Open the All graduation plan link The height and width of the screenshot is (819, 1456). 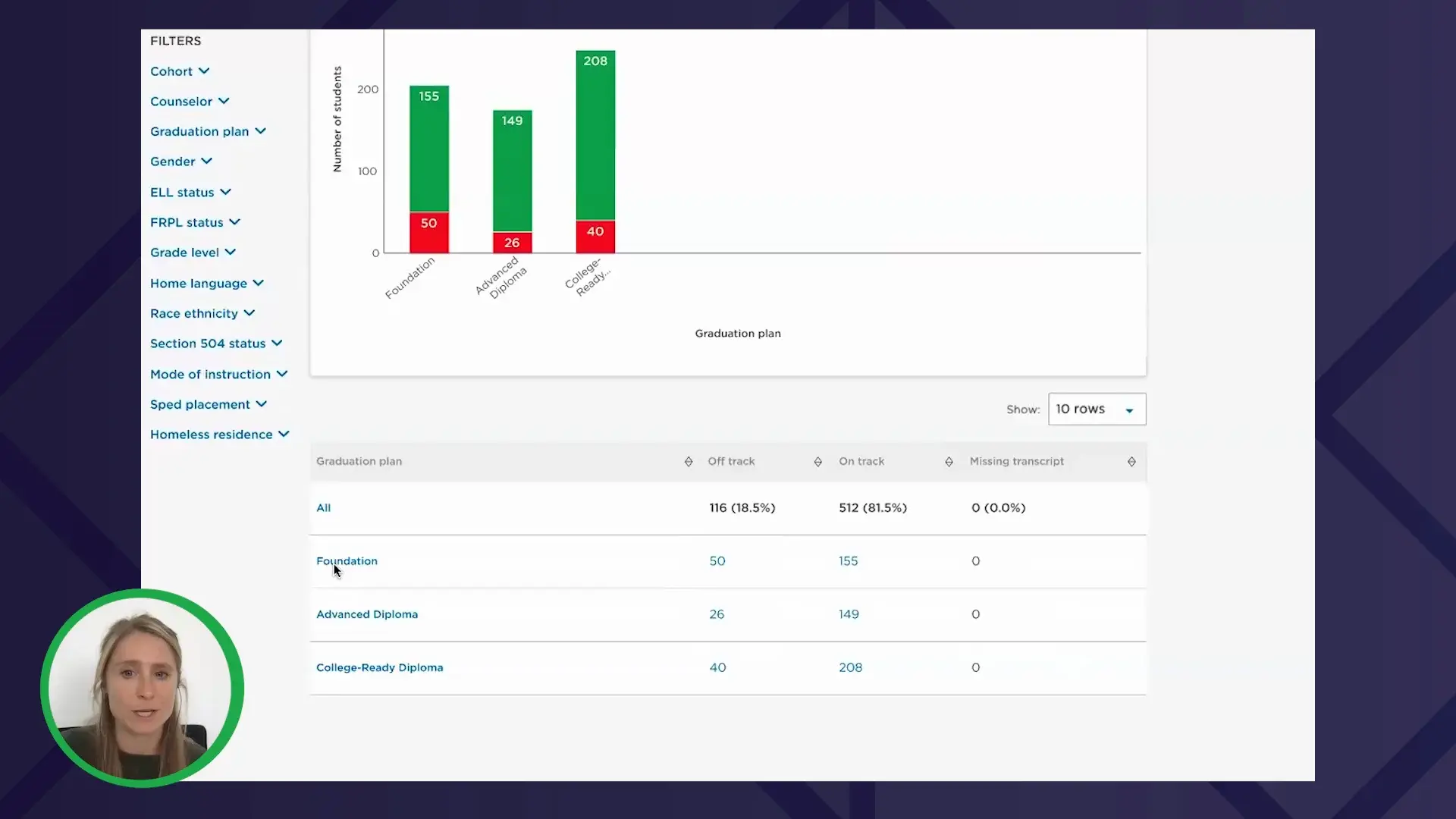[x=323, y=508]
